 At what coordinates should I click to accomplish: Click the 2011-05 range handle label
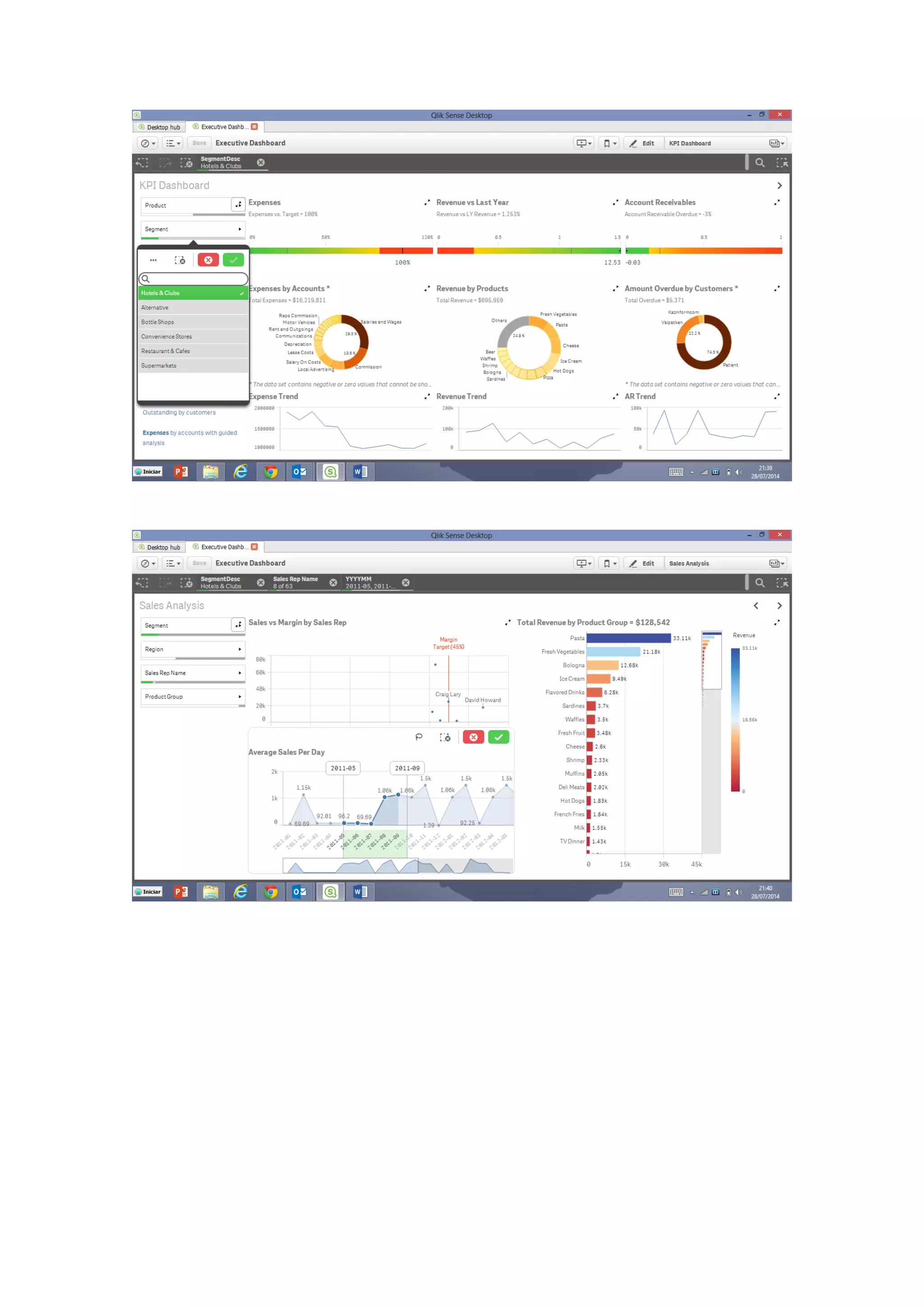tap(343, 768)
